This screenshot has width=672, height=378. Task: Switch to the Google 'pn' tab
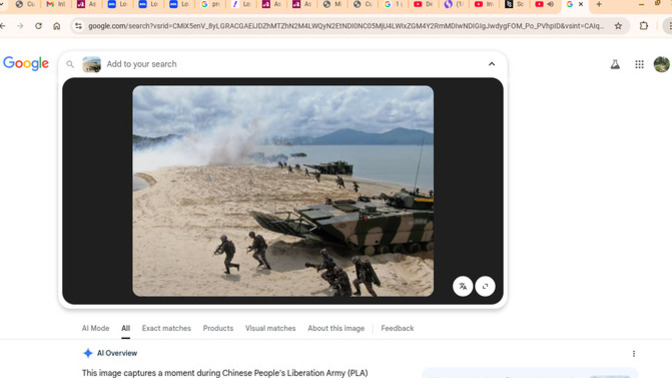point(210,4)
